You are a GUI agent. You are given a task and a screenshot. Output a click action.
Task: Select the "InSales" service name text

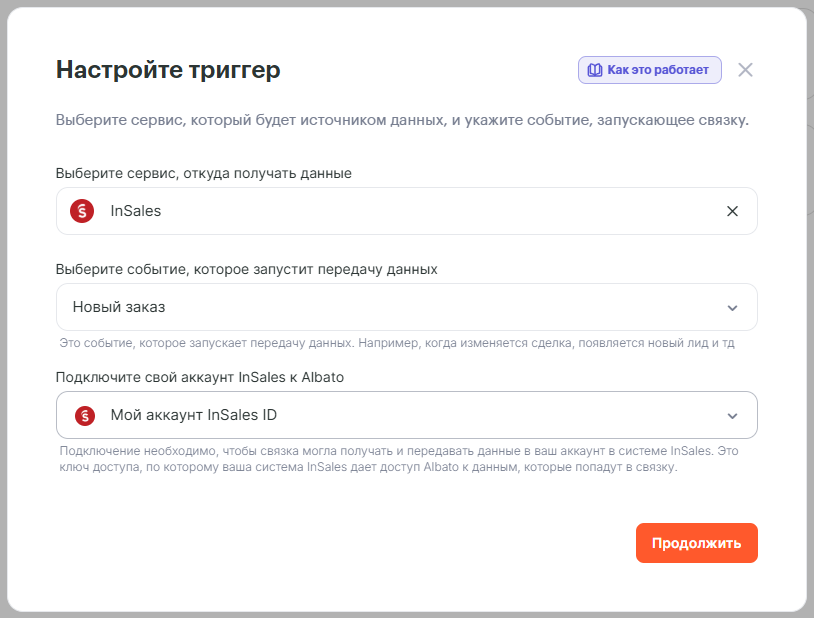tap(136, 211)
